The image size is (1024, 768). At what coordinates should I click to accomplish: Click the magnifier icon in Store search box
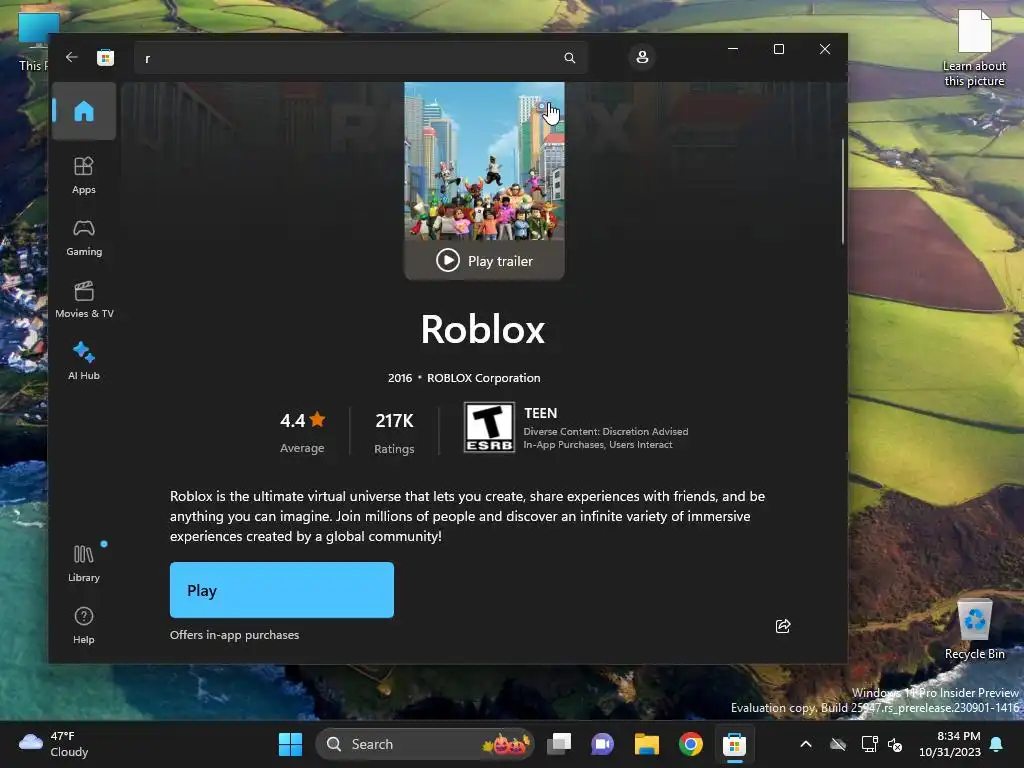(569, 58)
